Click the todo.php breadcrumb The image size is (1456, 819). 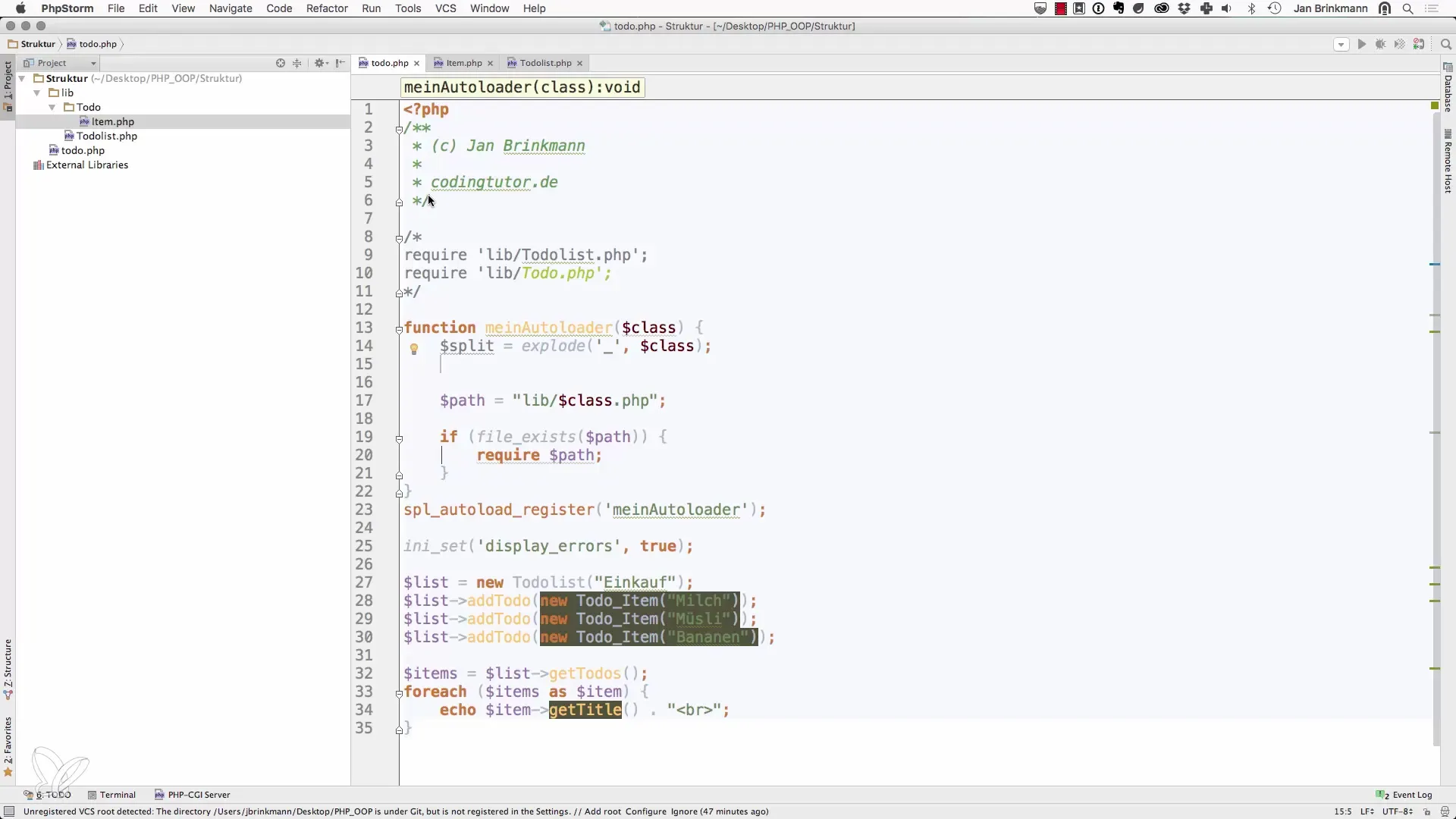[92, 44]
